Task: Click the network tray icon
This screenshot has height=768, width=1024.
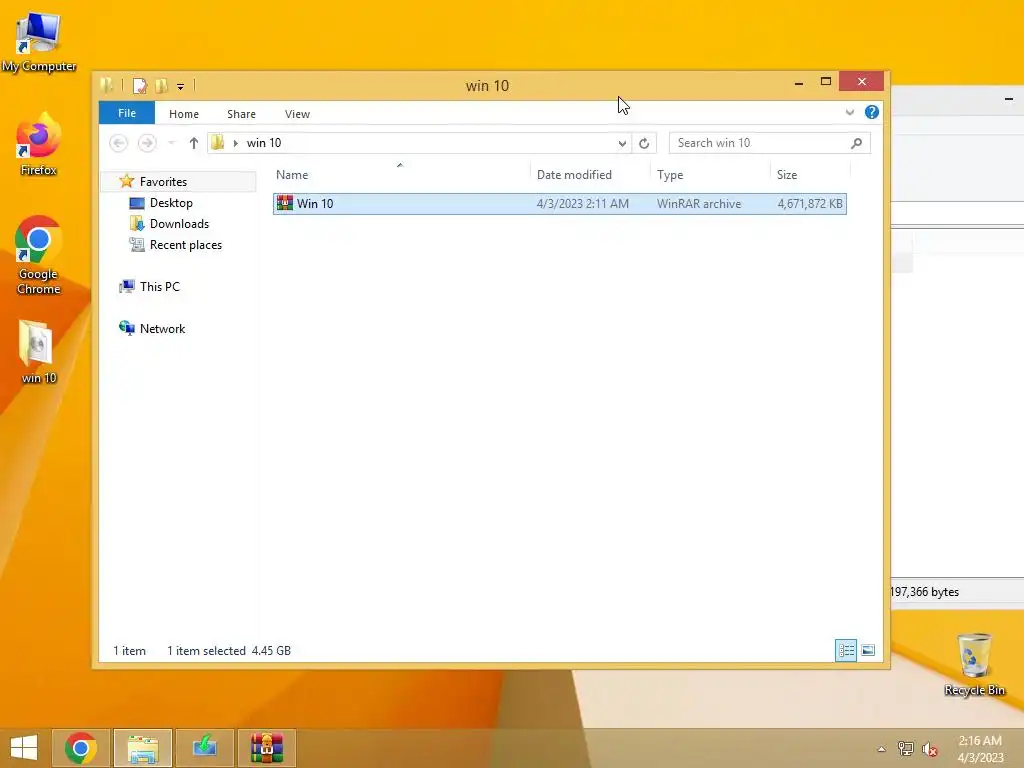Action: tap(906, 749)
